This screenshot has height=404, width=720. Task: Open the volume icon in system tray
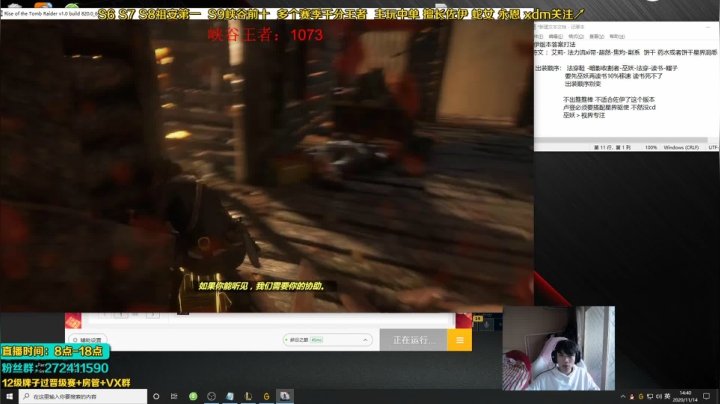[x=658, y=396]
